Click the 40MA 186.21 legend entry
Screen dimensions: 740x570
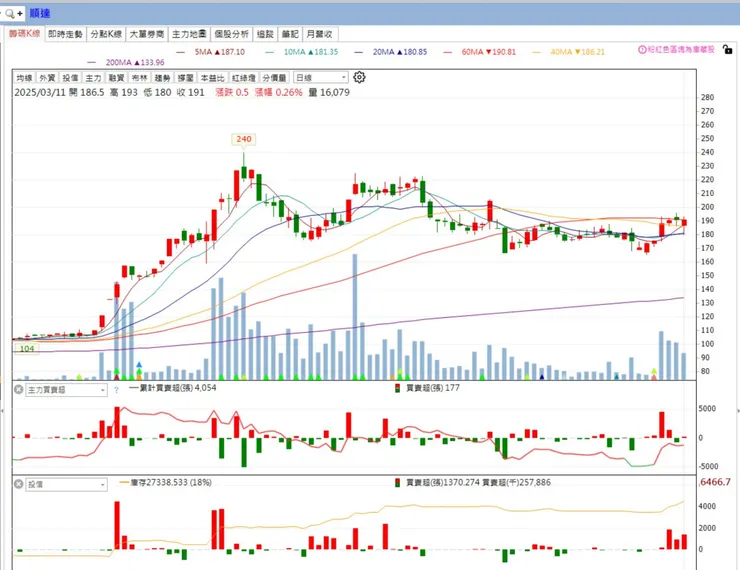pos(568,52)
